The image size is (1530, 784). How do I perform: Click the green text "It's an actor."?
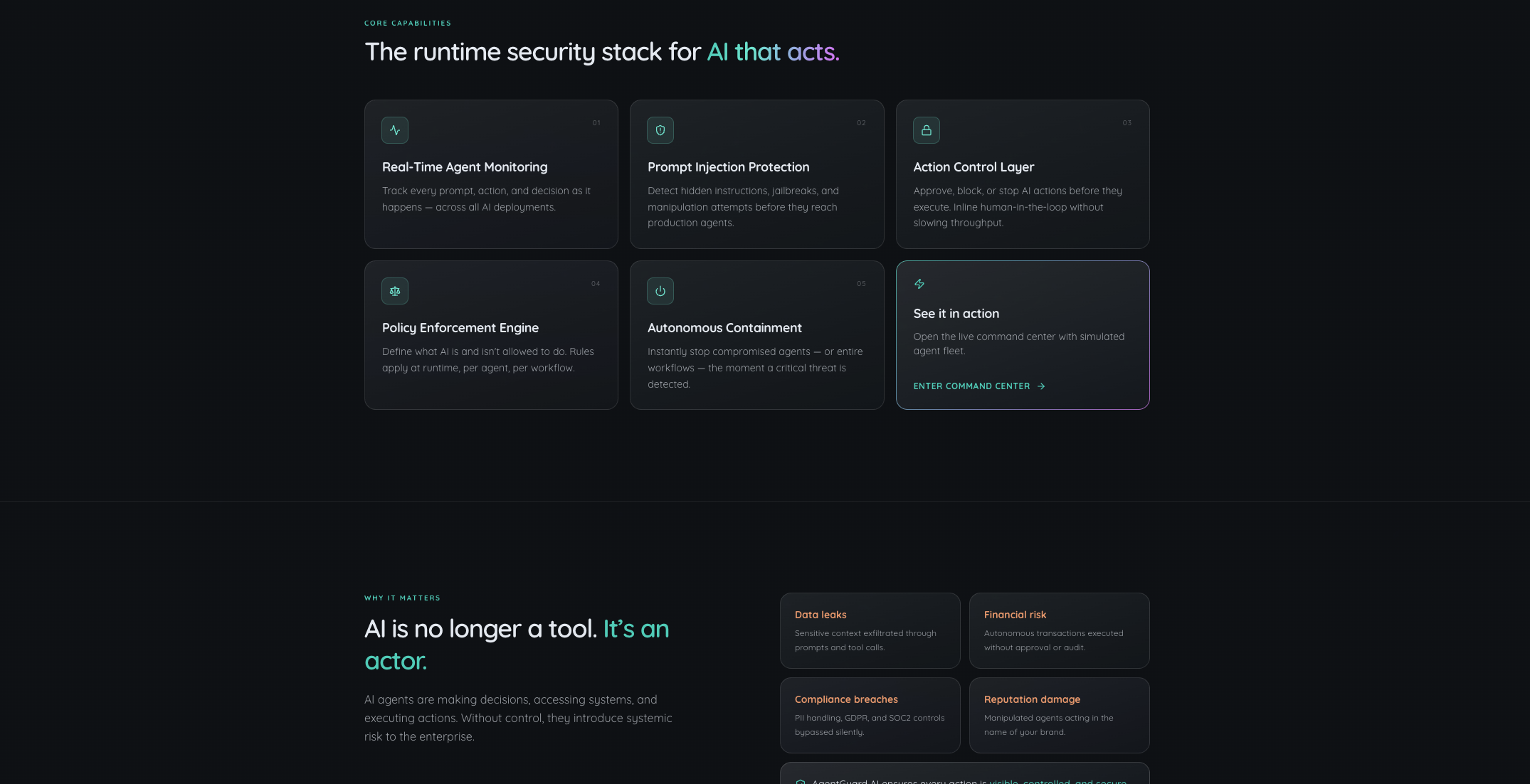click(517, 645)
